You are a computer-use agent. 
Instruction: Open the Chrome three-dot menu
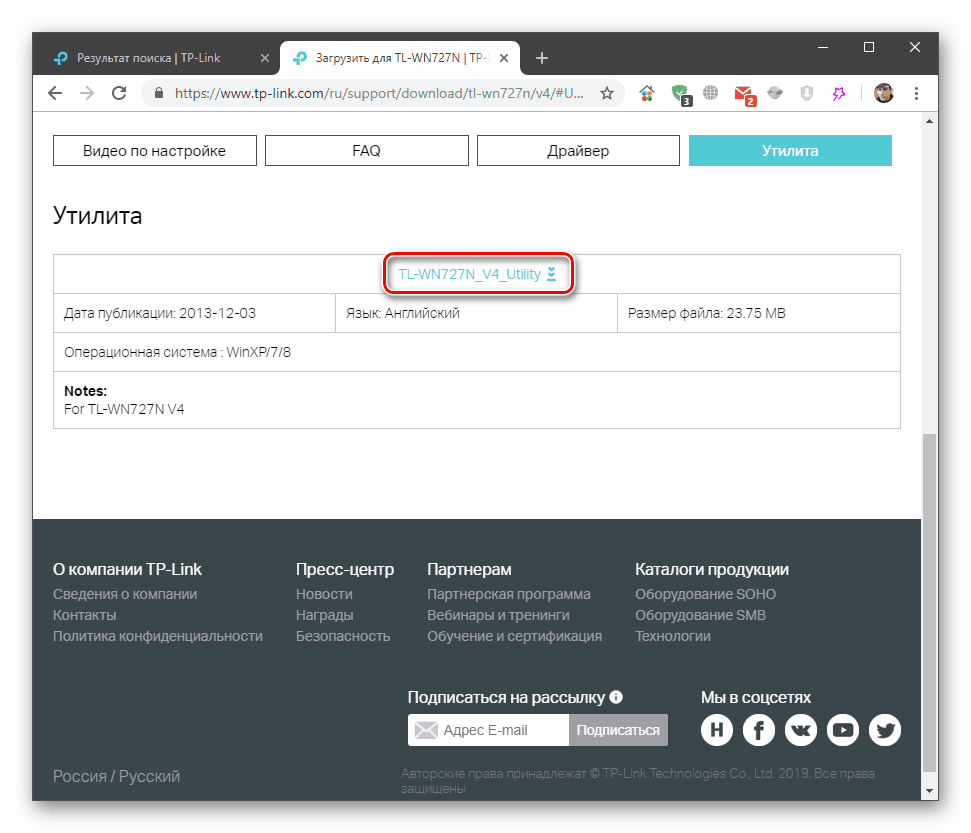point(917,94)
